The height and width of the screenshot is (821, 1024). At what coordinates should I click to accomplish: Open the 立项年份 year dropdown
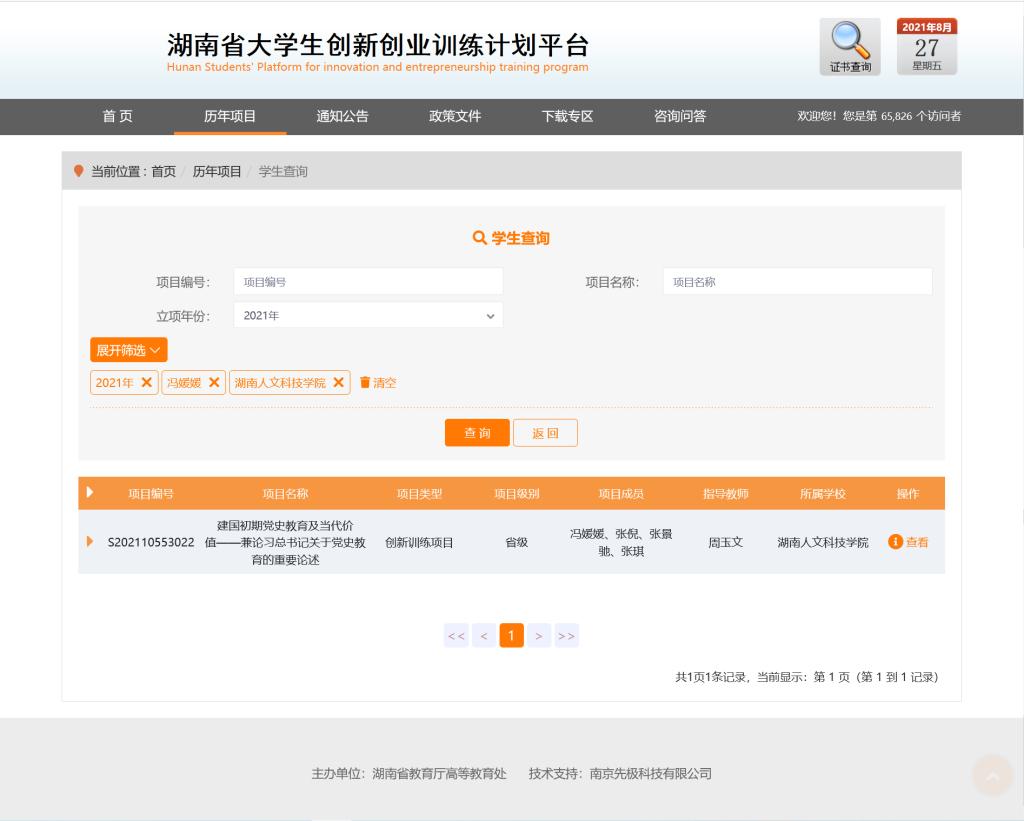tap(368, 315)
